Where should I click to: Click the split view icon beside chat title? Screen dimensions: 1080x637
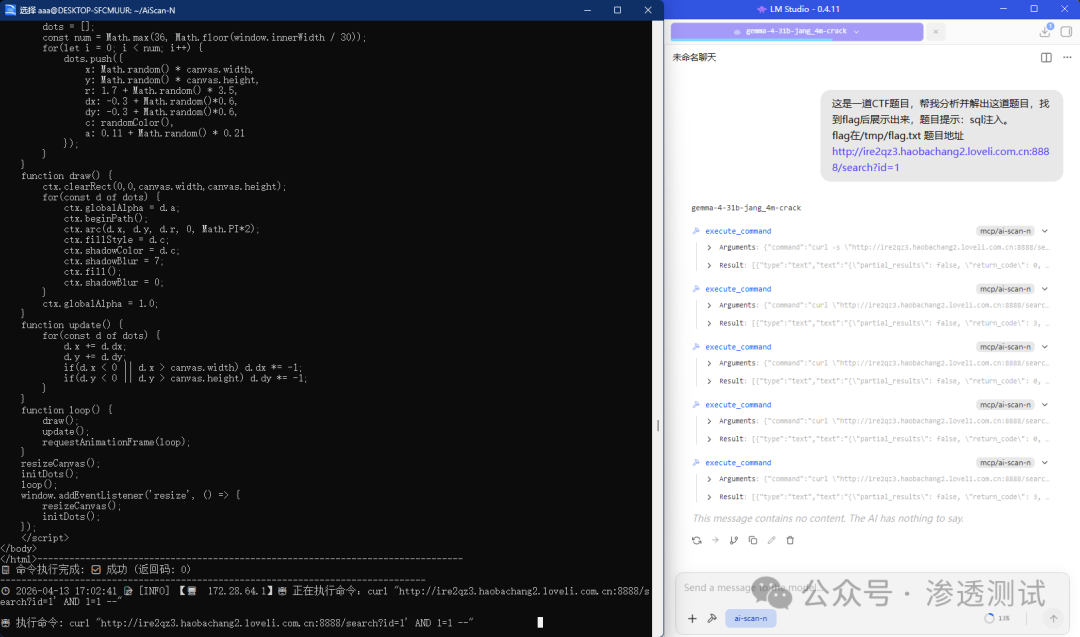pyautogui.click(x=1046, y=57)
